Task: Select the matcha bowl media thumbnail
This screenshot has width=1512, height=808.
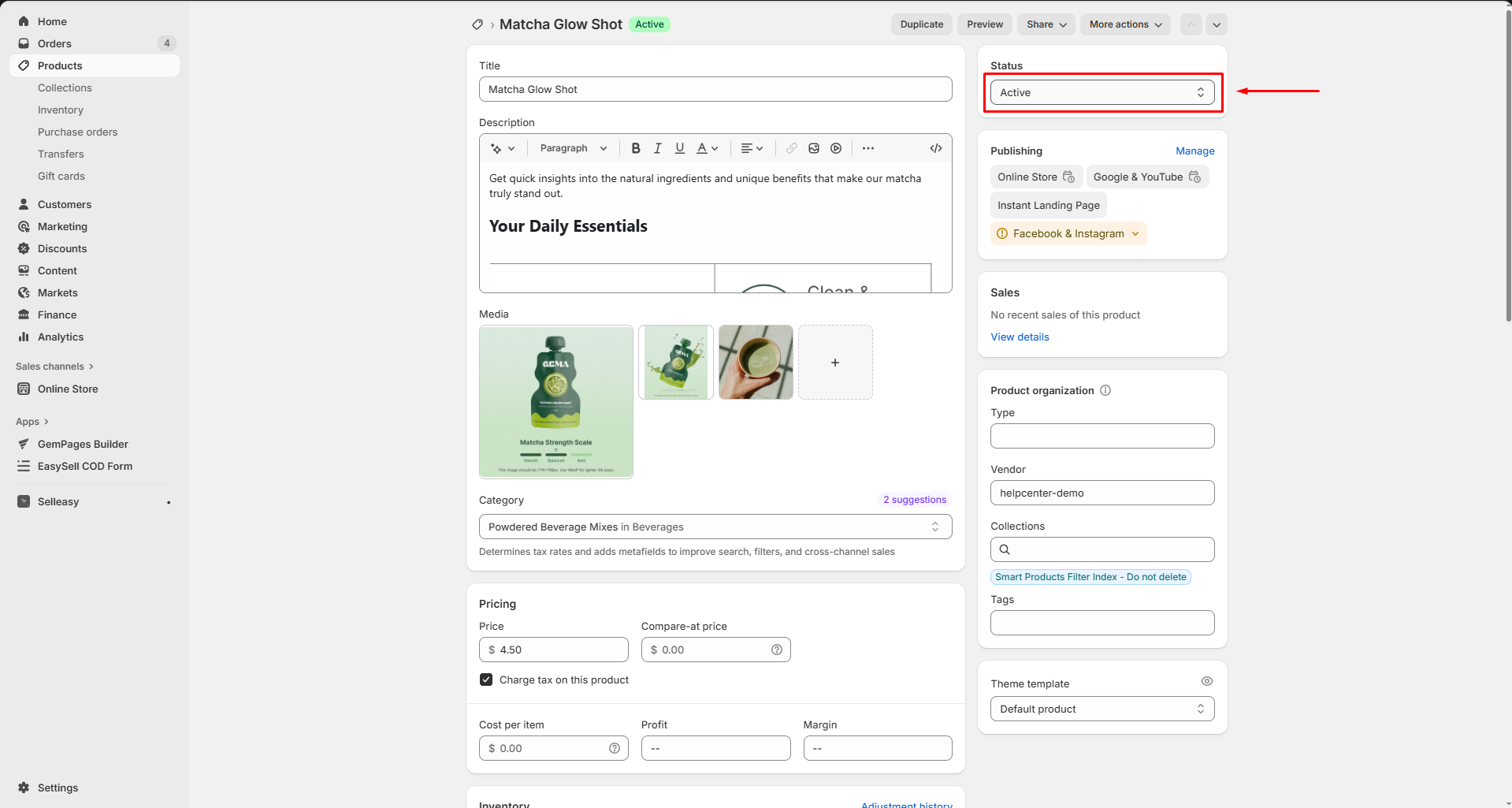Action: coord(756,363)
